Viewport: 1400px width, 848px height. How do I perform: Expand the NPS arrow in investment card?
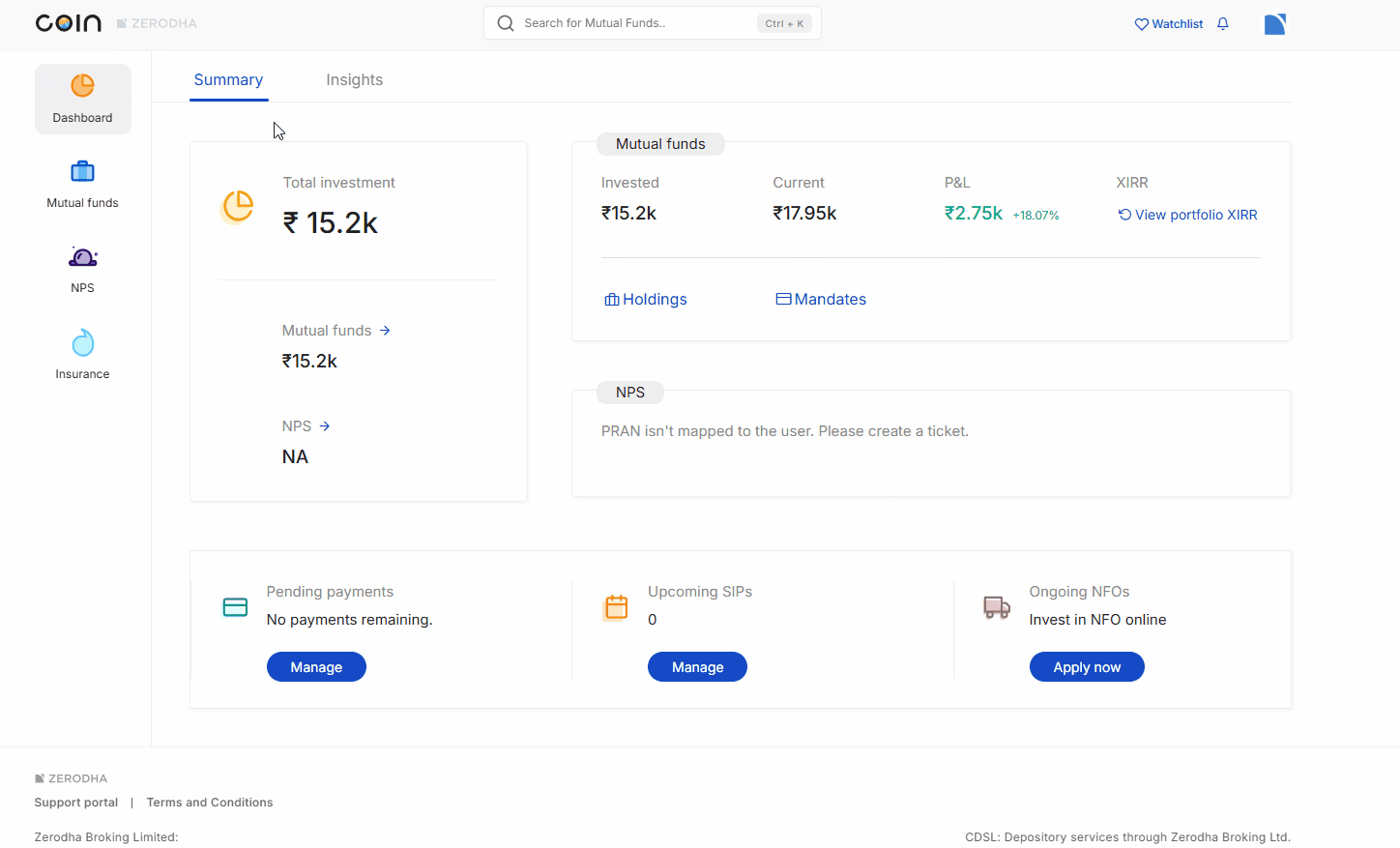point(325,426)
